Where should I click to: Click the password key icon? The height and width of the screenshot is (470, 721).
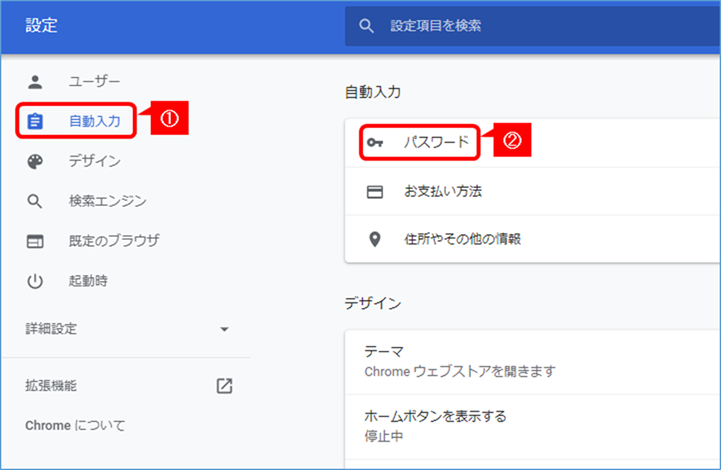click(375, 143)
